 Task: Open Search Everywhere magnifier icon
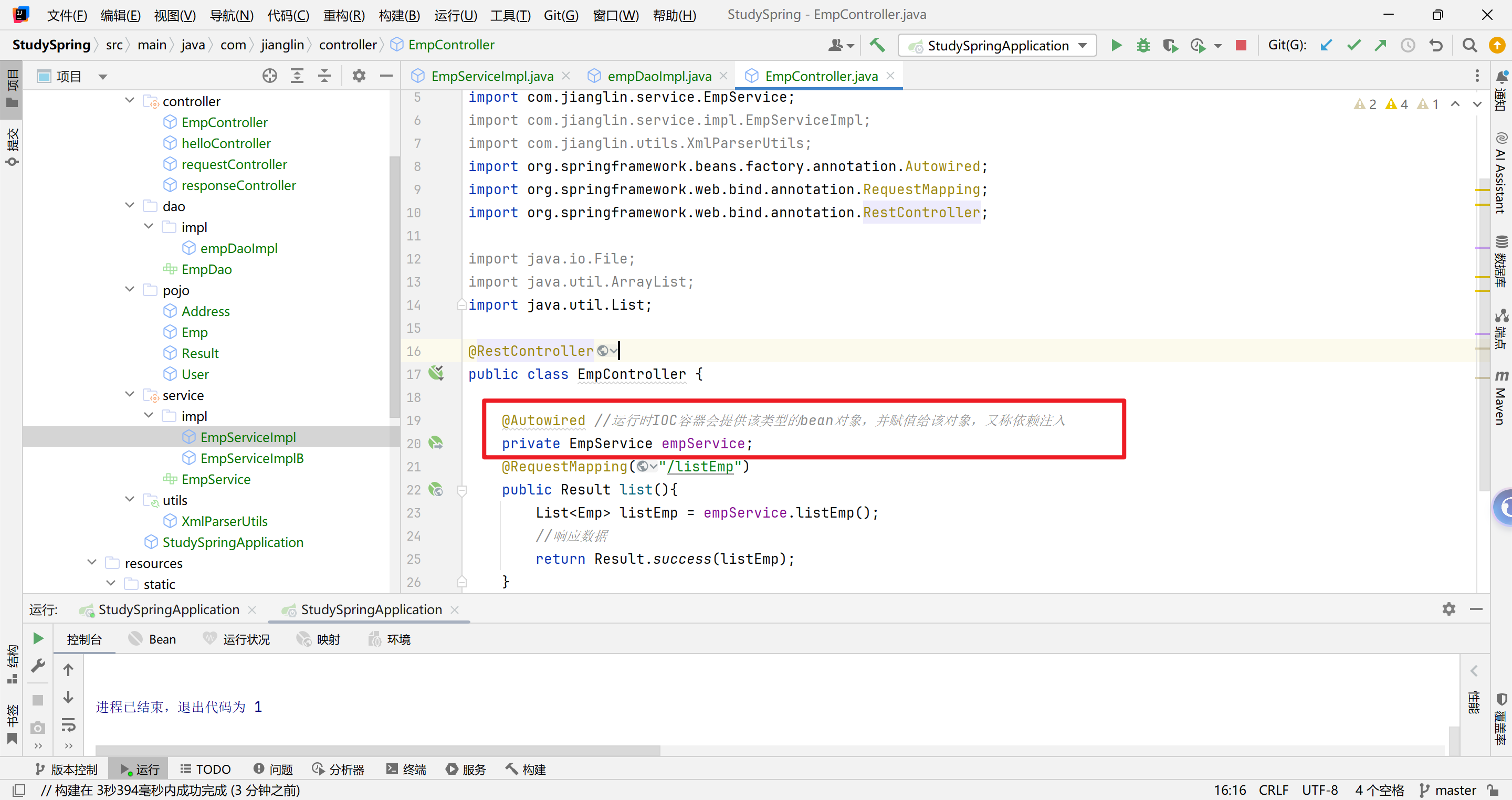pos(1469,45)
